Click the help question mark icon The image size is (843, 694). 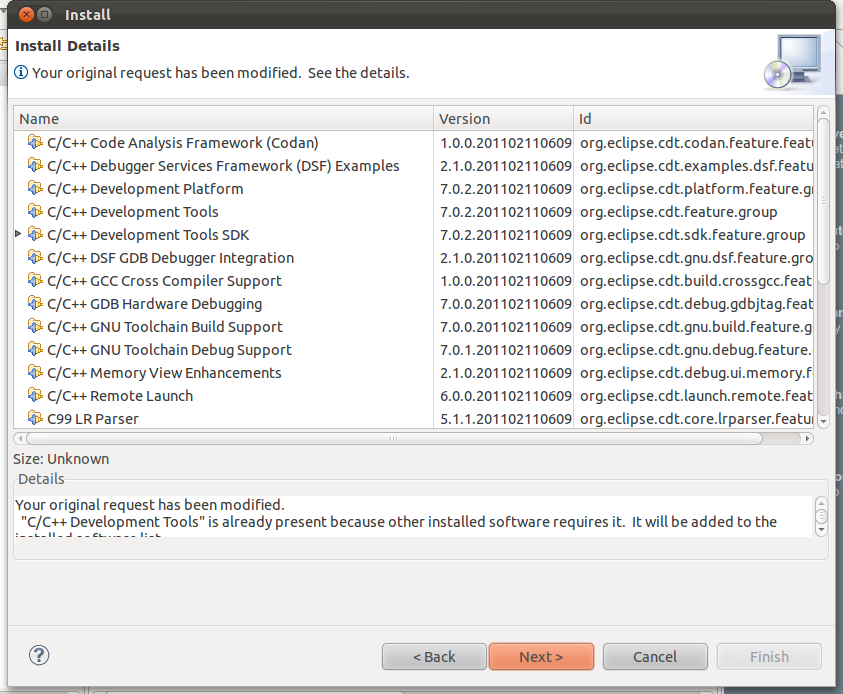pyautogui.click(x=39, y=656)
